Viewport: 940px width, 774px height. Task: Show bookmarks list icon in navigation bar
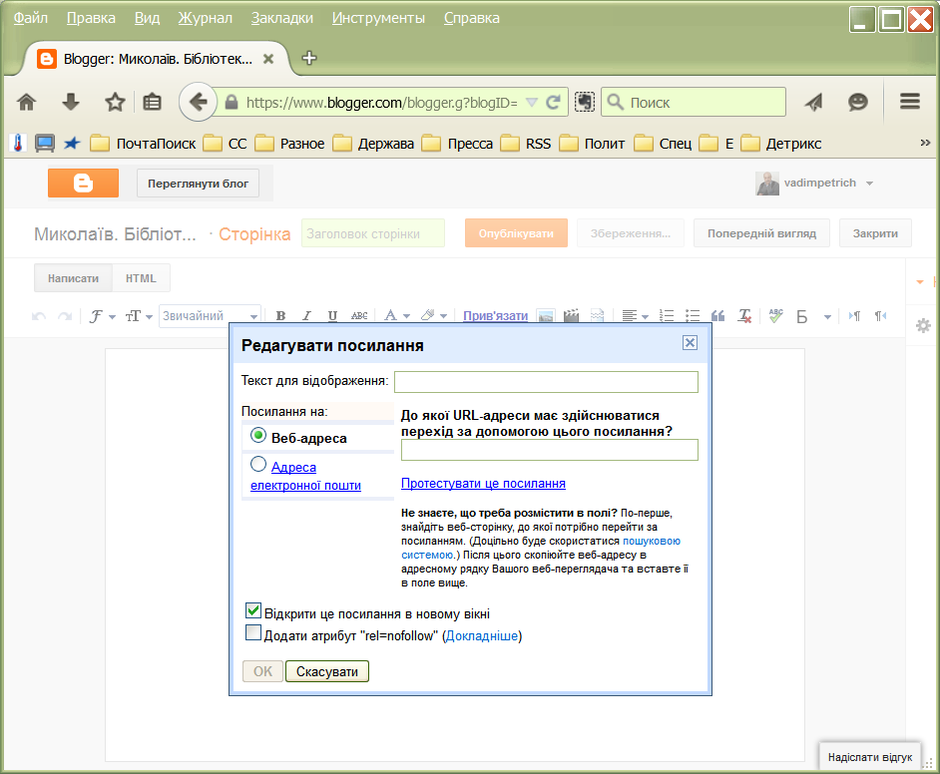[152, 103]
